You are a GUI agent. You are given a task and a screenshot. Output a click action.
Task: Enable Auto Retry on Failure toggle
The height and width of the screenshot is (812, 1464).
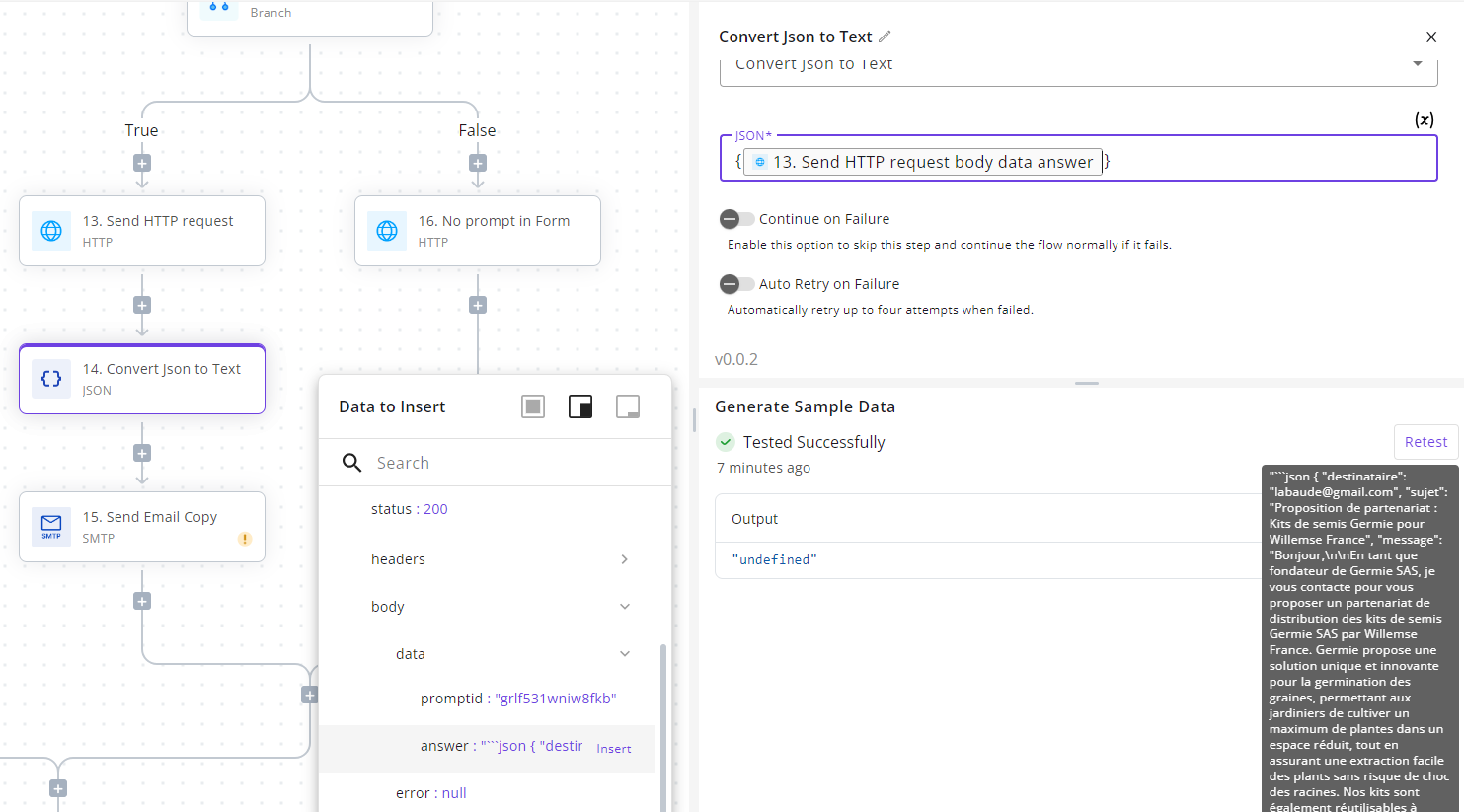[x=737, y=284]
